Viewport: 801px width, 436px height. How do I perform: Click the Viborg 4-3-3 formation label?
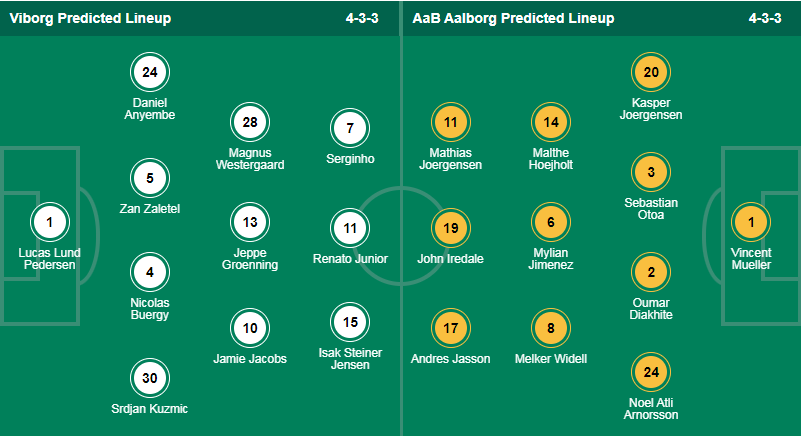click(x=362, y=18)
